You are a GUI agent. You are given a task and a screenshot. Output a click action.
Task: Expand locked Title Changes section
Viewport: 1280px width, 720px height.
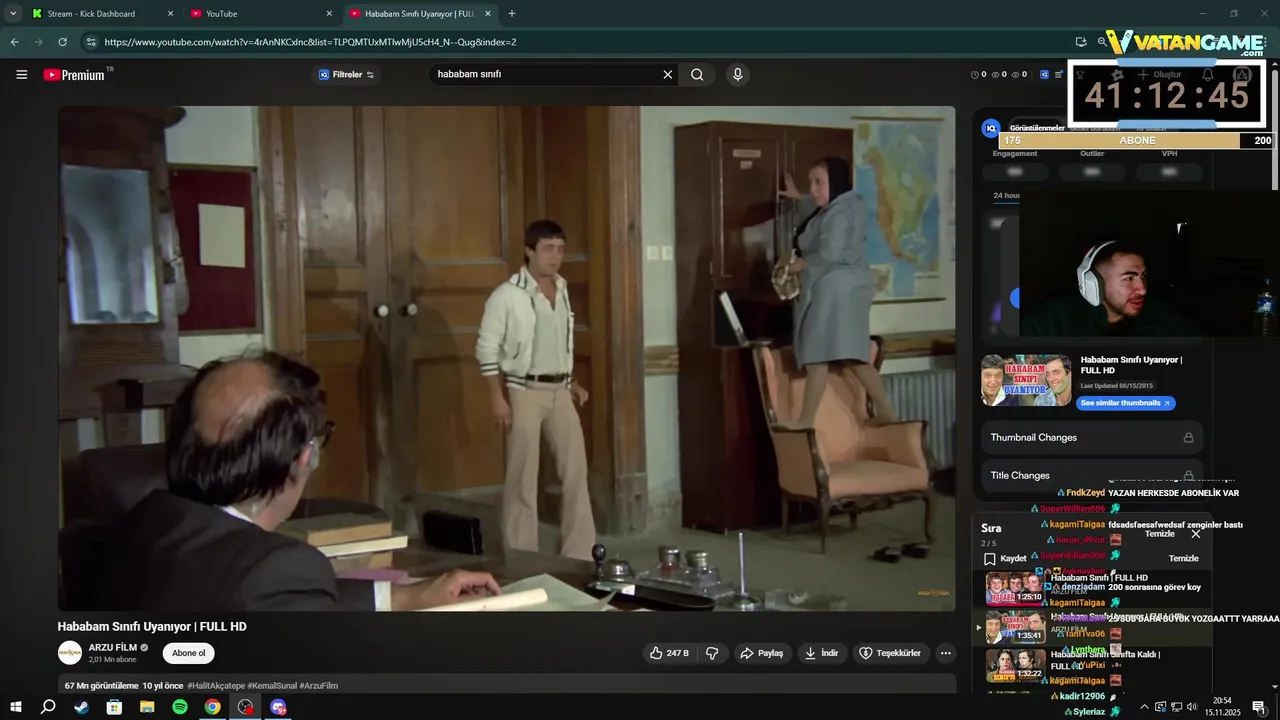click(x=1092, y=475)
